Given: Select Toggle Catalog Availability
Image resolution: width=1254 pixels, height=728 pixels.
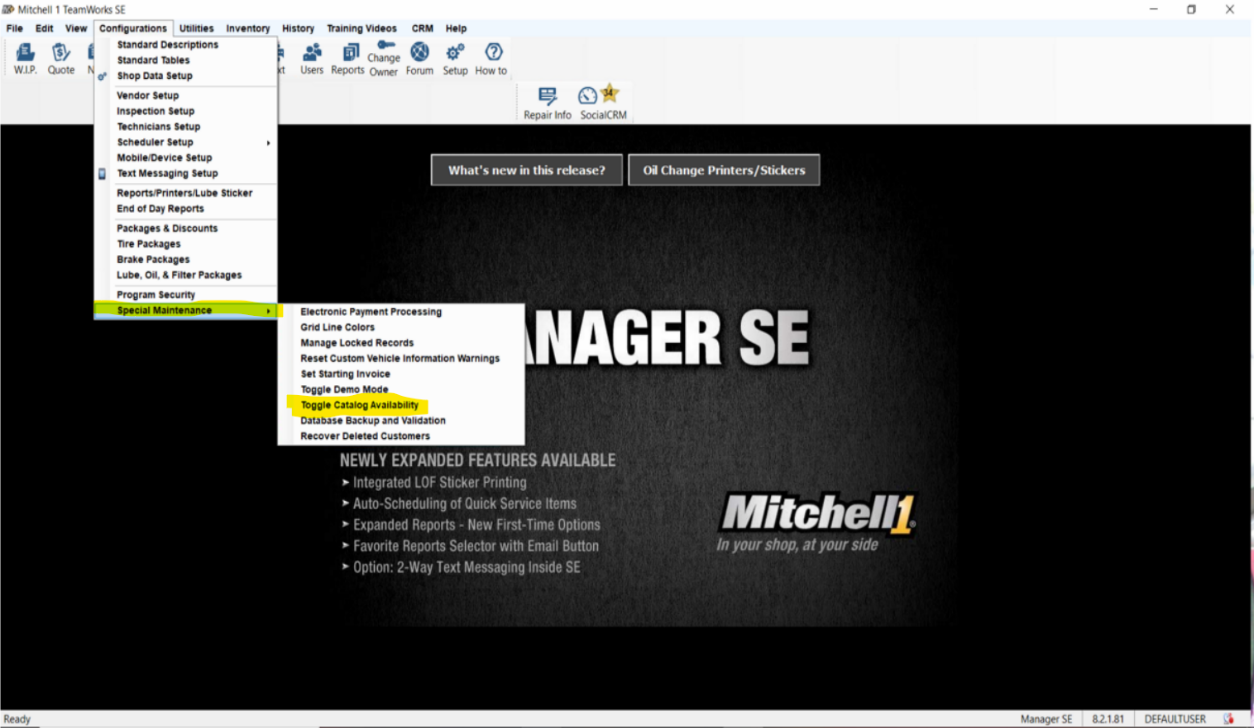Looking at the screenshot, I should [359, 405].
